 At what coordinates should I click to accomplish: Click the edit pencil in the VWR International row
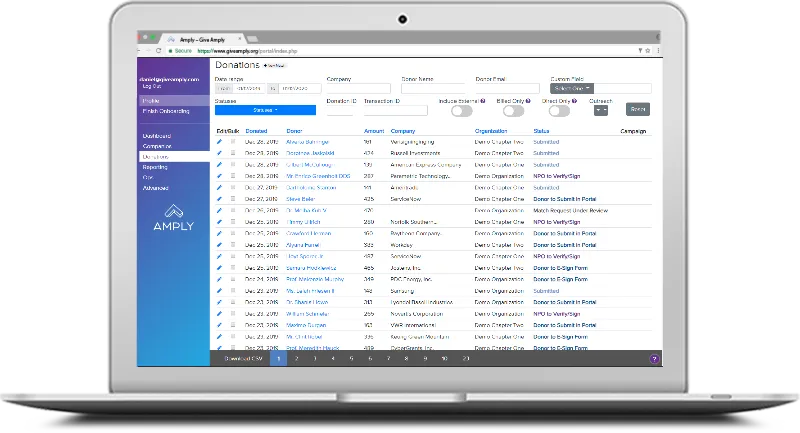pyautogui.click(x=219, y=325)
